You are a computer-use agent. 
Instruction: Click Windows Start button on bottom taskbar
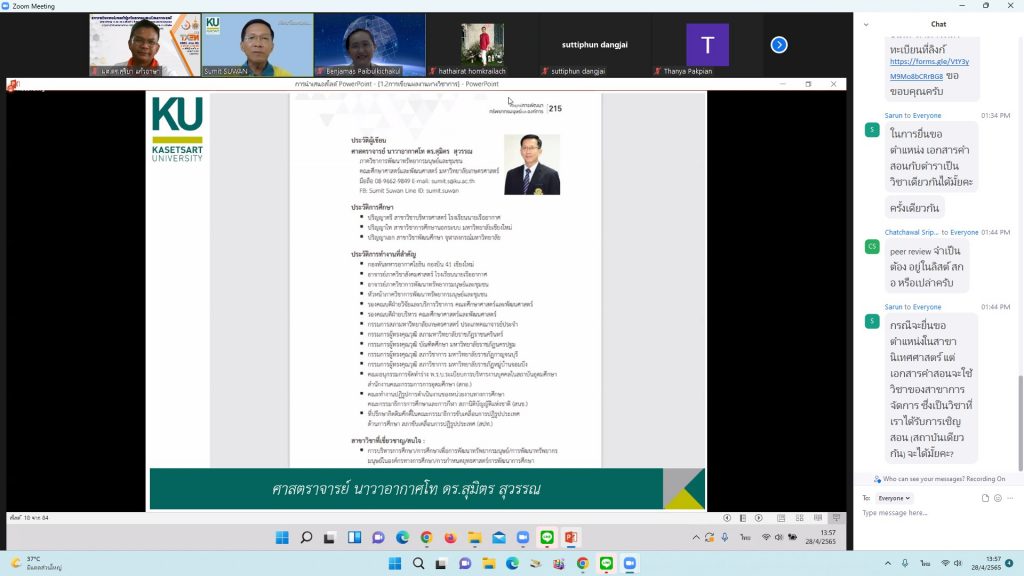click(394, 563)
